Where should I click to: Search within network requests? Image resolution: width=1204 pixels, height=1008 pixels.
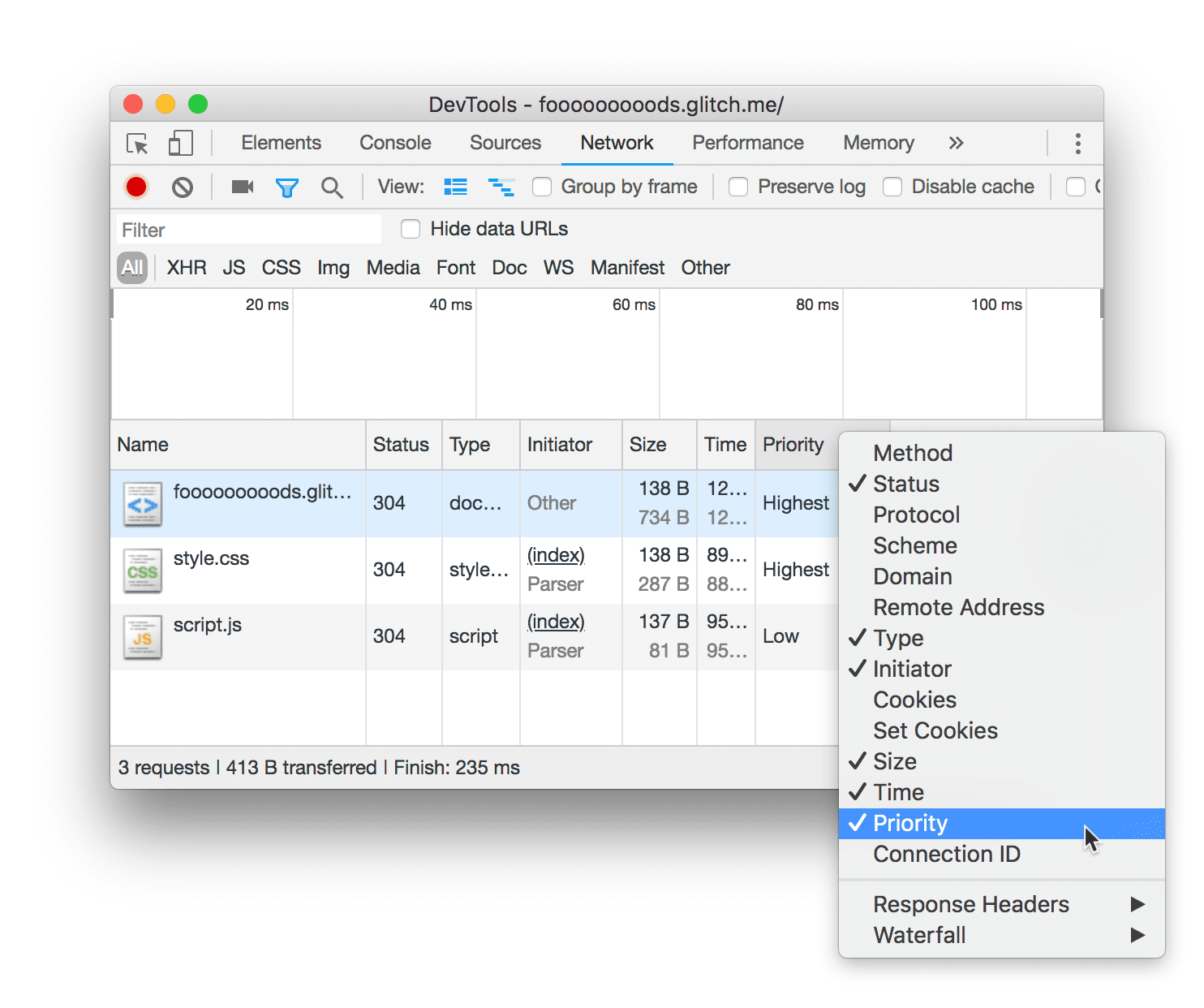332,187
